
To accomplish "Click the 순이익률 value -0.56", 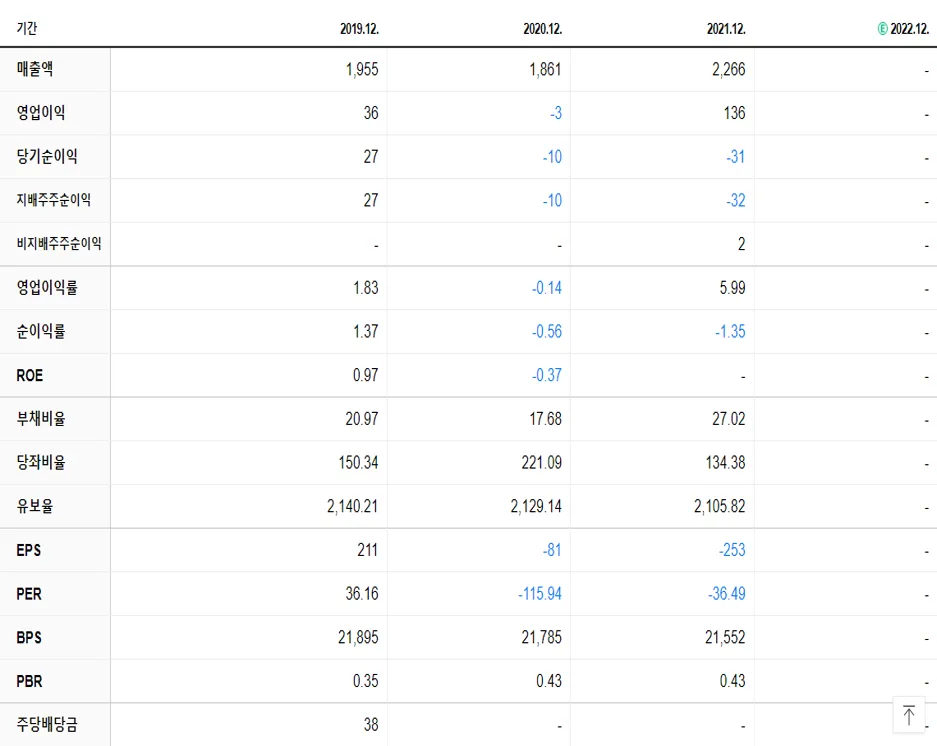I will 547,331.
